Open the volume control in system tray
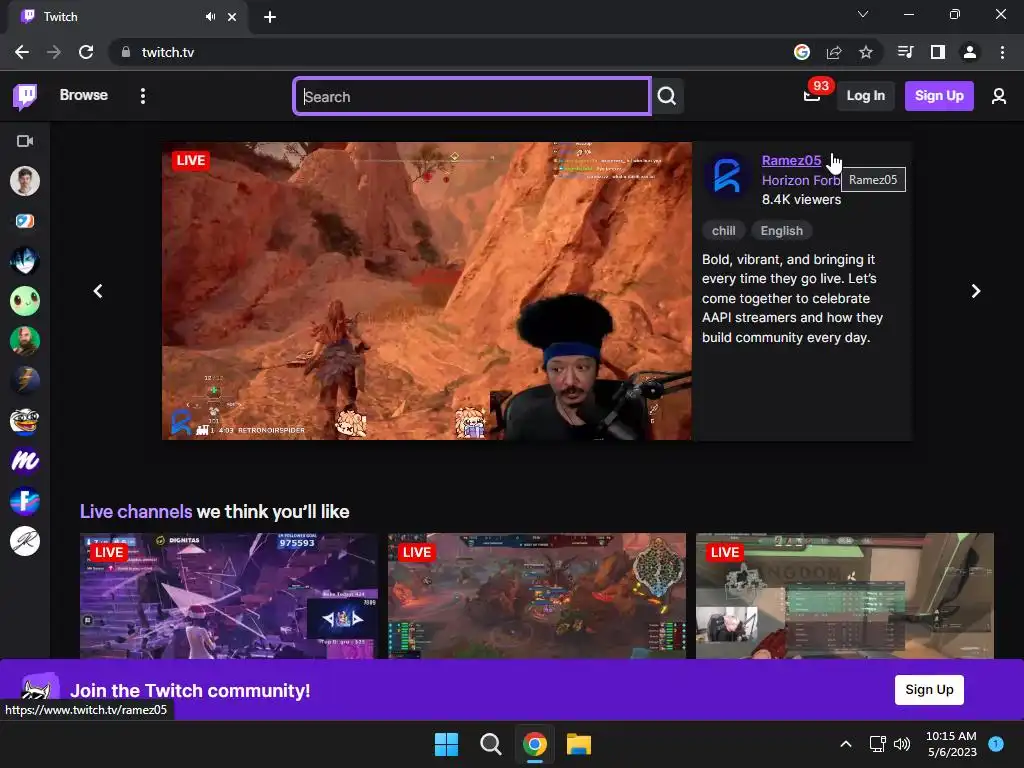Screen dimensions: 1024x768 pos(902,744)
